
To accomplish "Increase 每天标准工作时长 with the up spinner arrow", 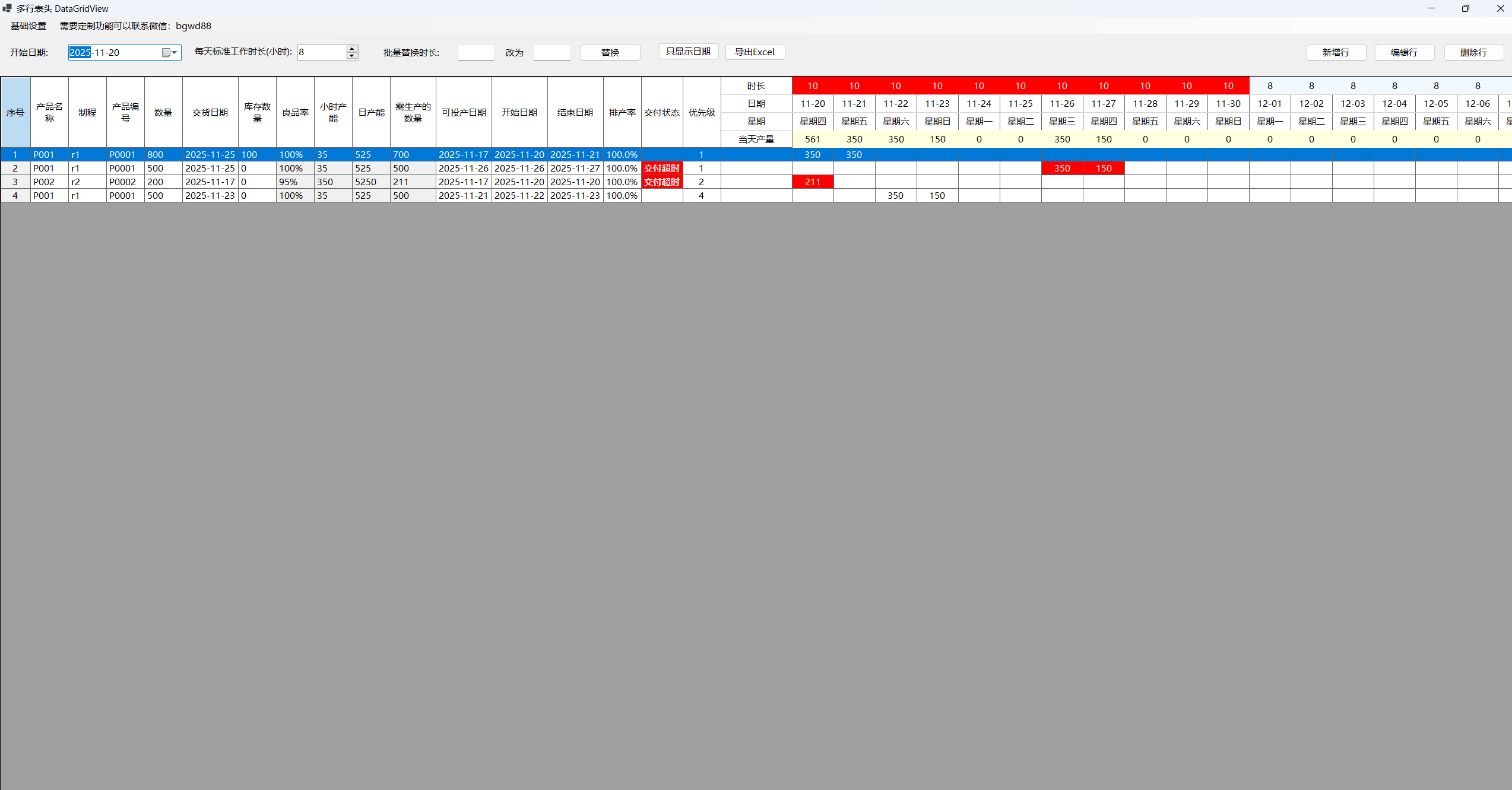I will pyautogui.click(x=351, y=49).
